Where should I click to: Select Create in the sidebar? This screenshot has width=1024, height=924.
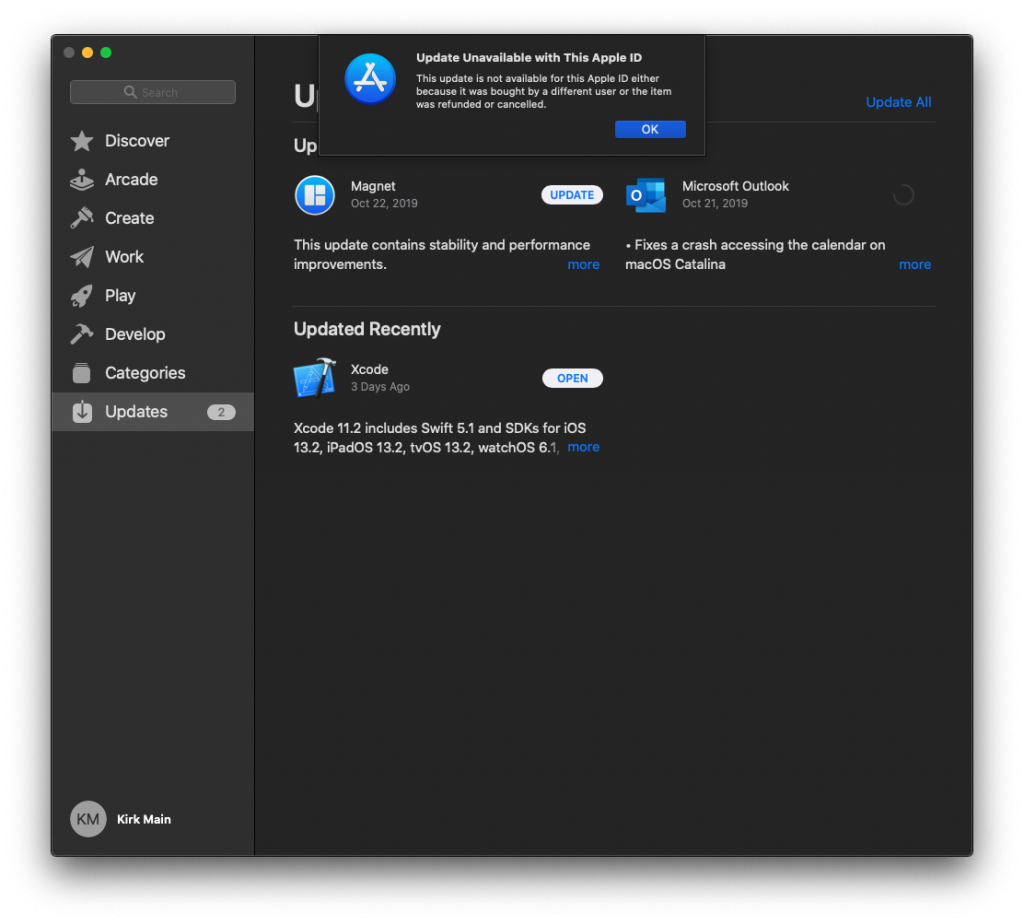(x=153, y=218)
